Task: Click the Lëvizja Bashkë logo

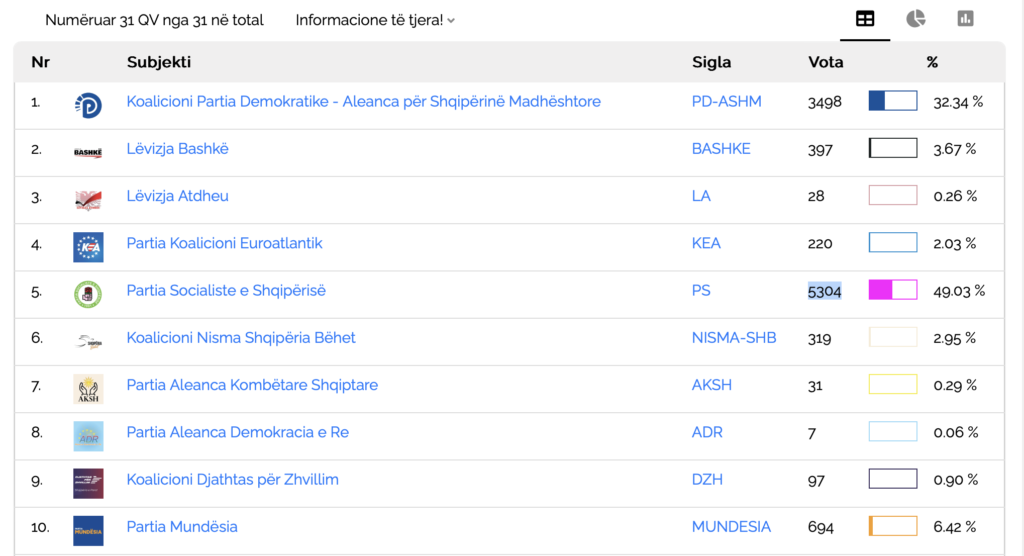Action: point(88,151)
